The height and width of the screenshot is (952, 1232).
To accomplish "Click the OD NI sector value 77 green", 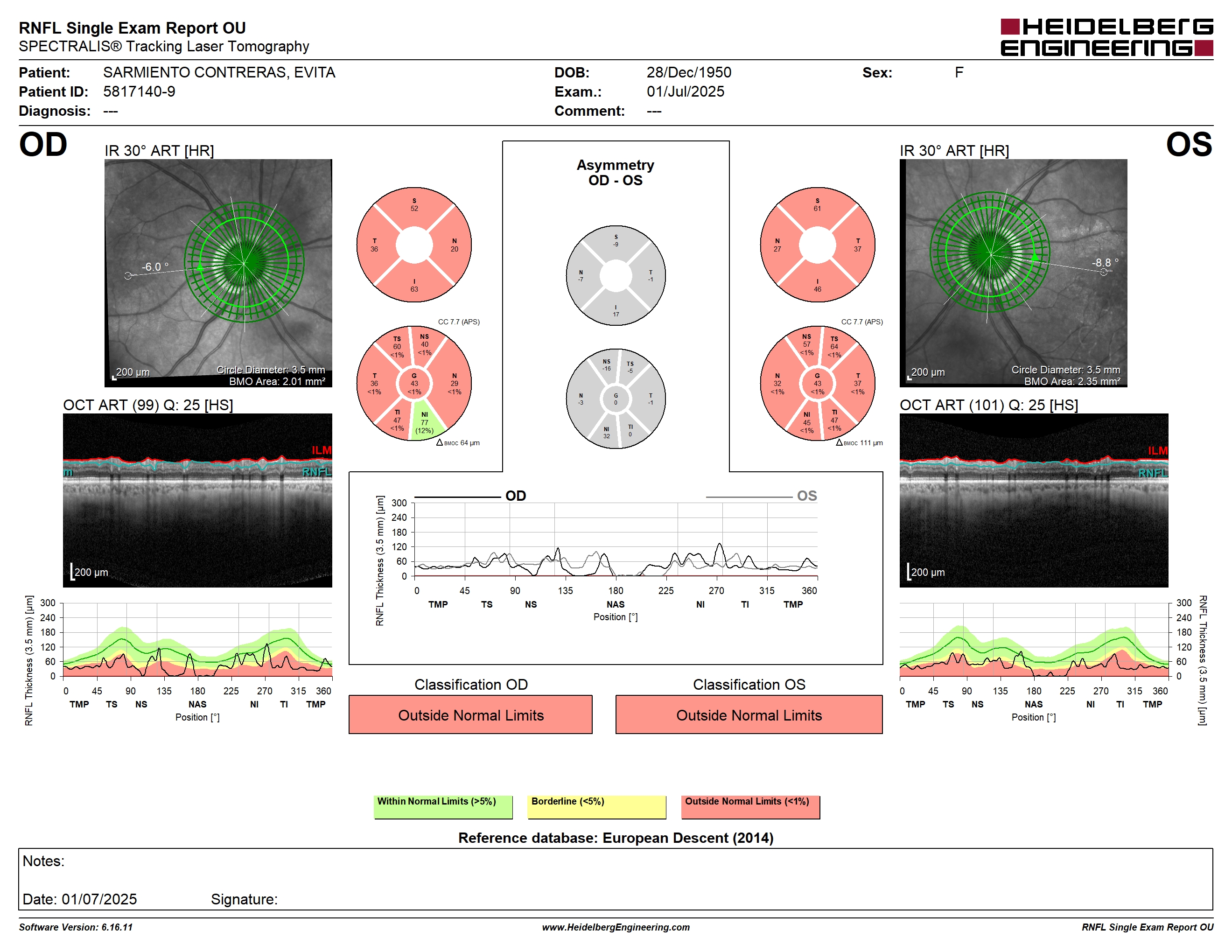I will (x=424, y=422).
